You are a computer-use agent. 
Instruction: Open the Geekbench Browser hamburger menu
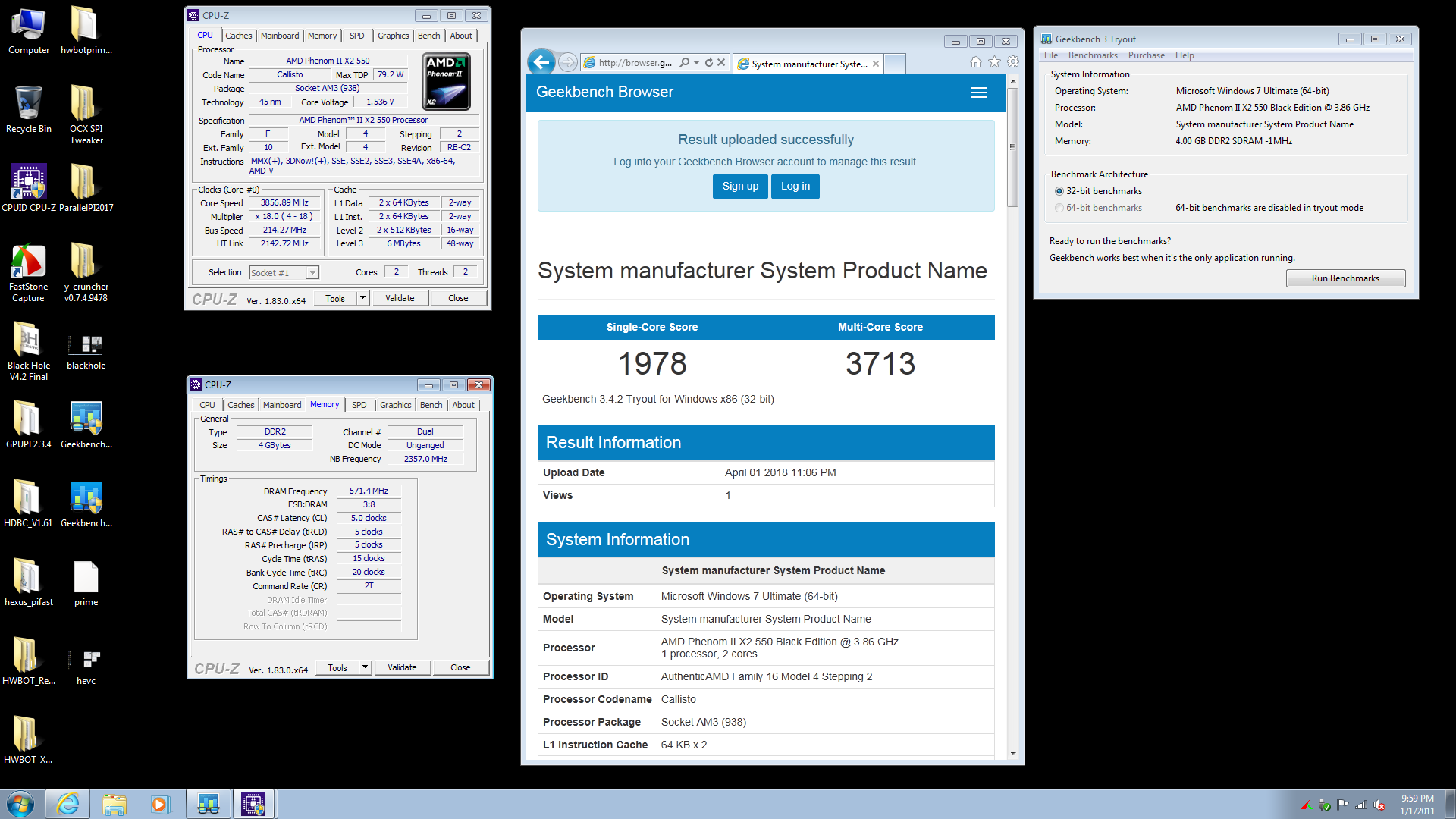point(979,93)
